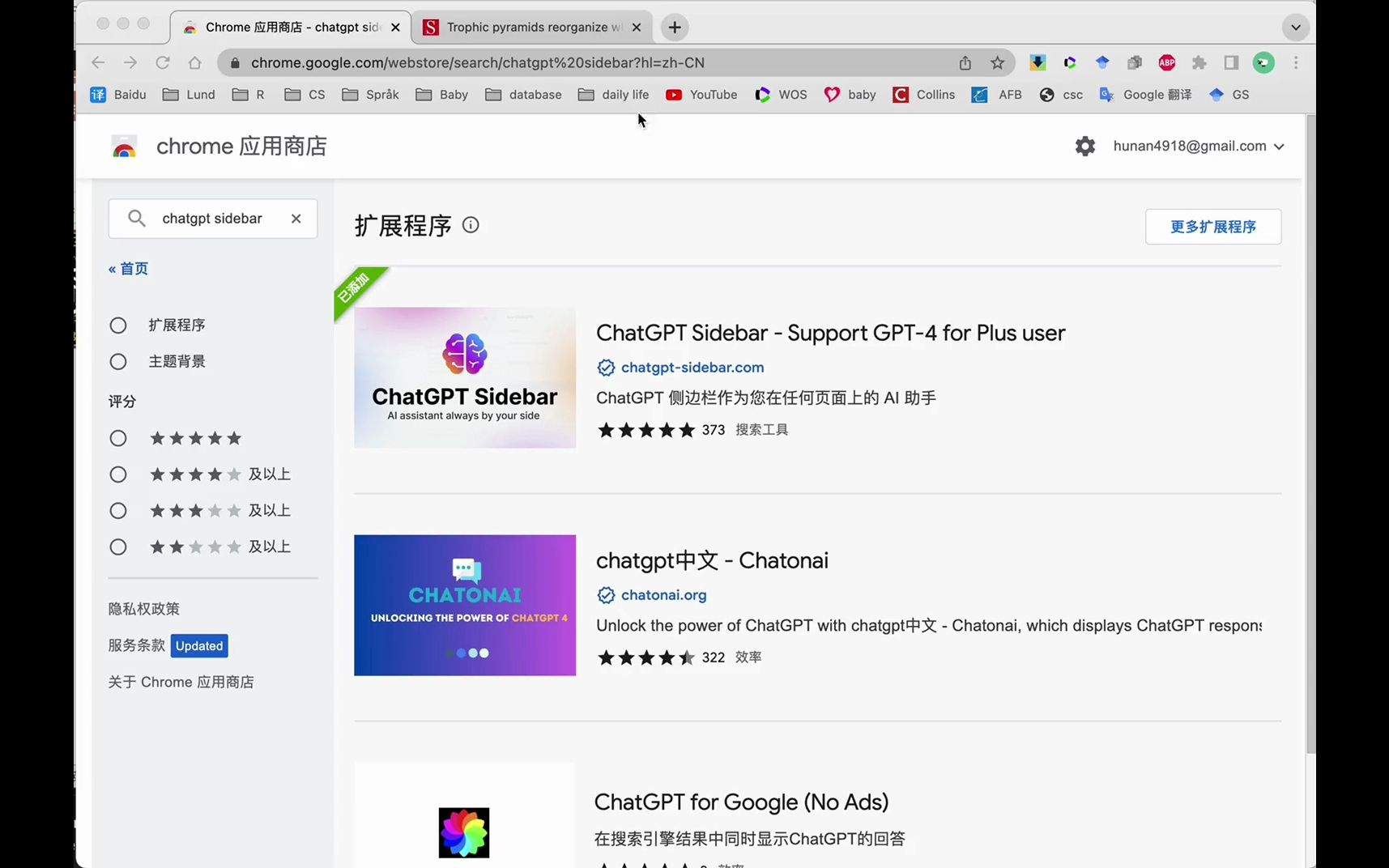Click the share icon in the address bar
1389x868 pixels.
(x=964, y=62)
